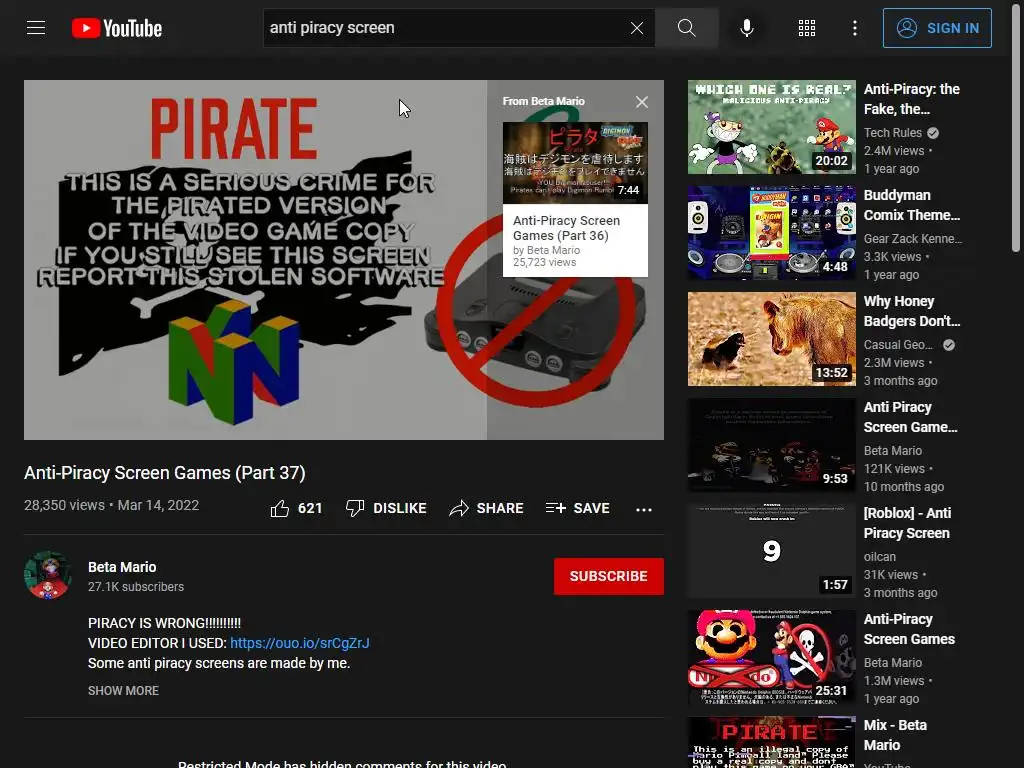The width and height of the screenshot is (1024, 768).
Task: Open the hamburger guide menu
Action: [x=36, y=28]
